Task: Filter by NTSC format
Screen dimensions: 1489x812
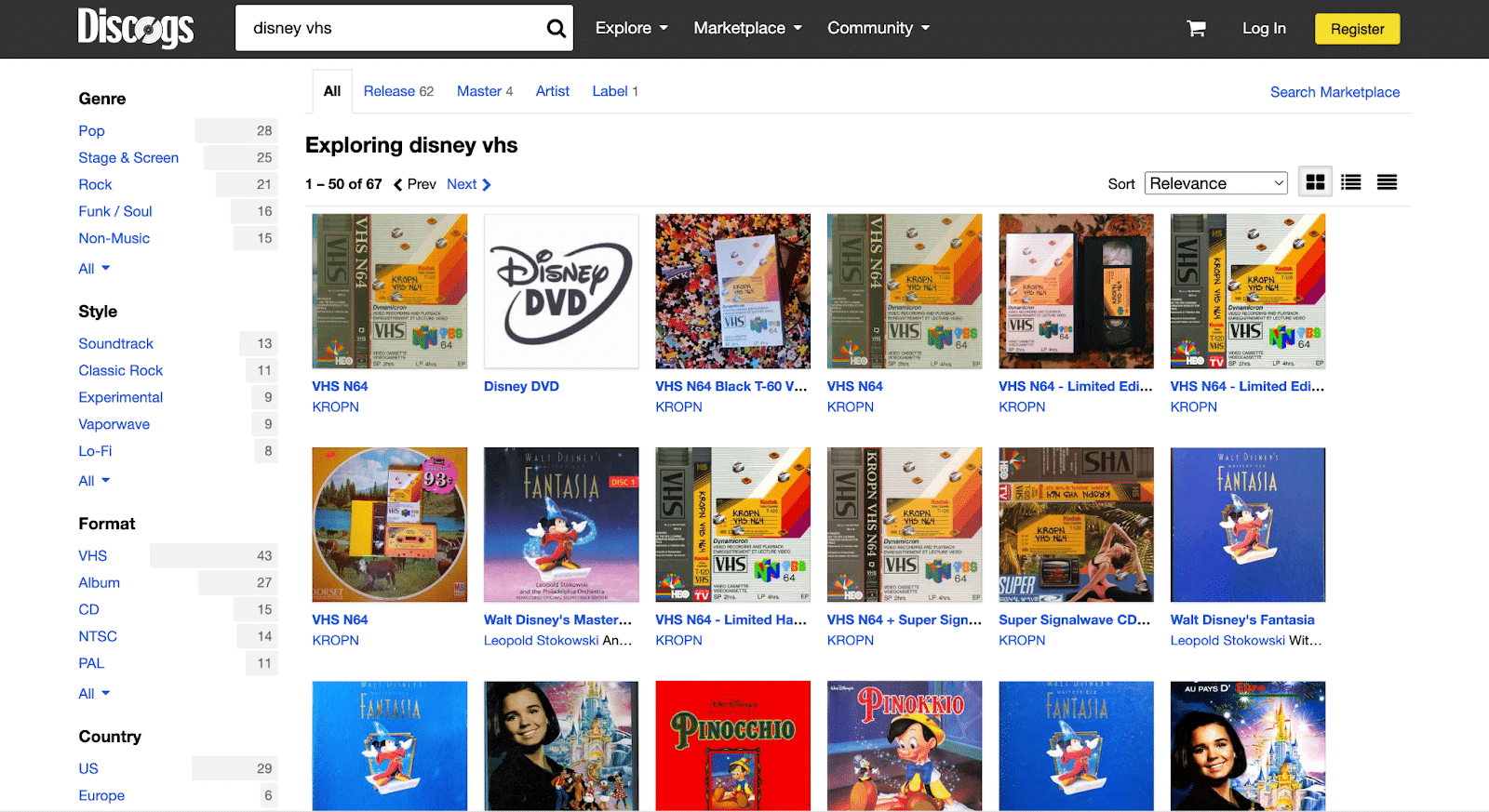Action: [98, 637]
